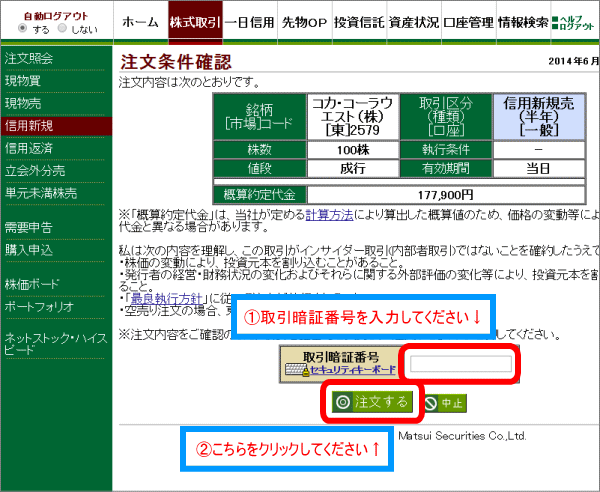Go to the 投資信託 tab
This screenshot has width=600, height=492.
click(359, 23)
